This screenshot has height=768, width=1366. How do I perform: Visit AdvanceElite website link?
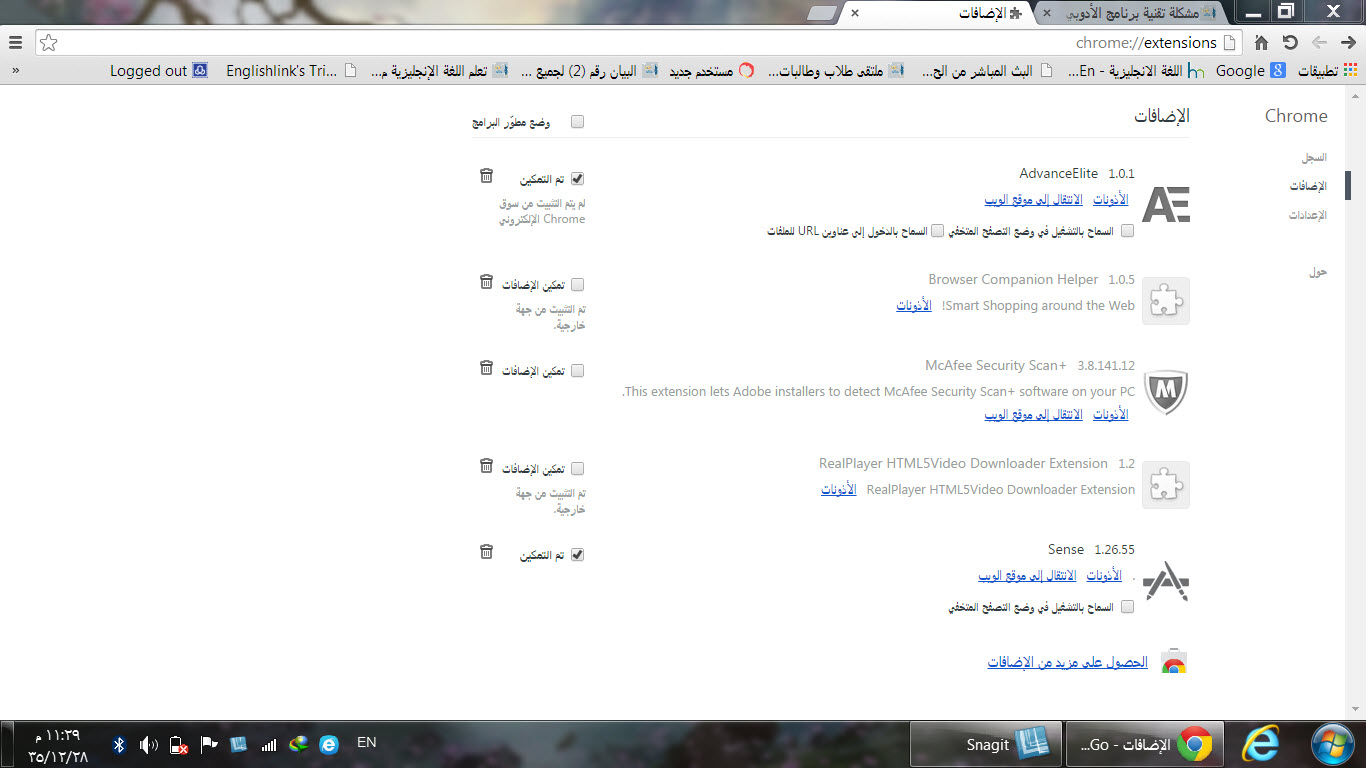(1033, 200)
